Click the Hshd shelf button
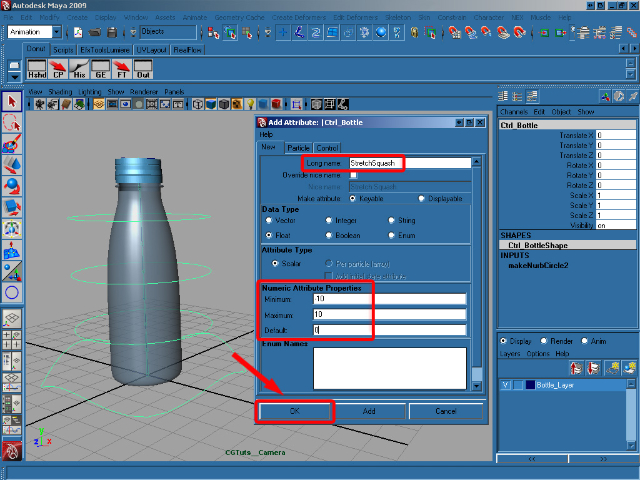640x480 pixels. [36, 68]
